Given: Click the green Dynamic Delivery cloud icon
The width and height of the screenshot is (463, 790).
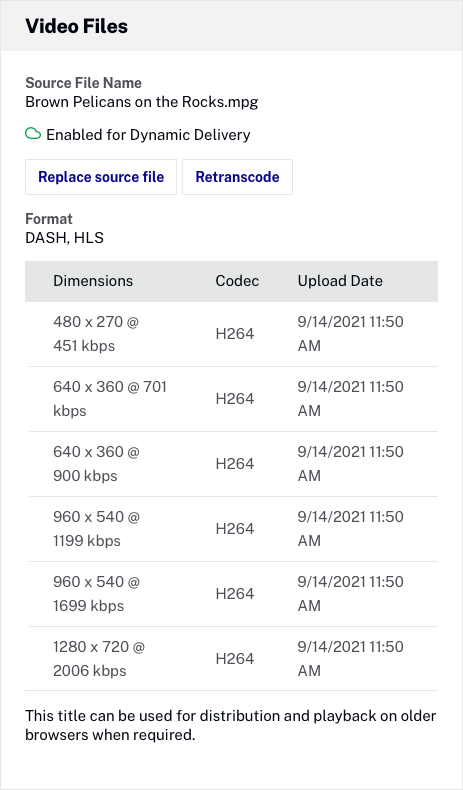Looking at the screenshot, I should [x=33, y=134].
